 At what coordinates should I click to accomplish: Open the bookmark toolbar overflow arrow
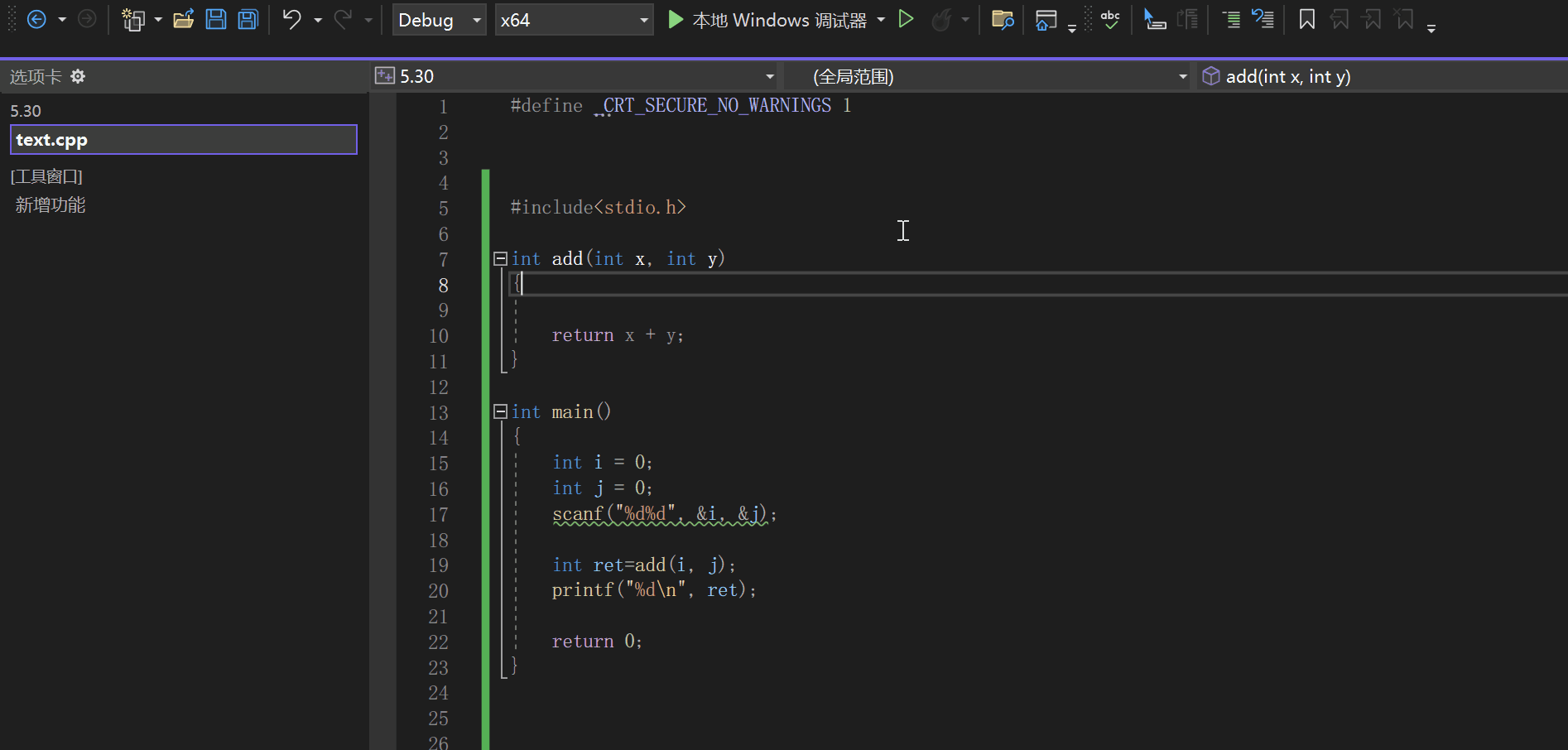pyautogui.click(x=1431, y=28)
